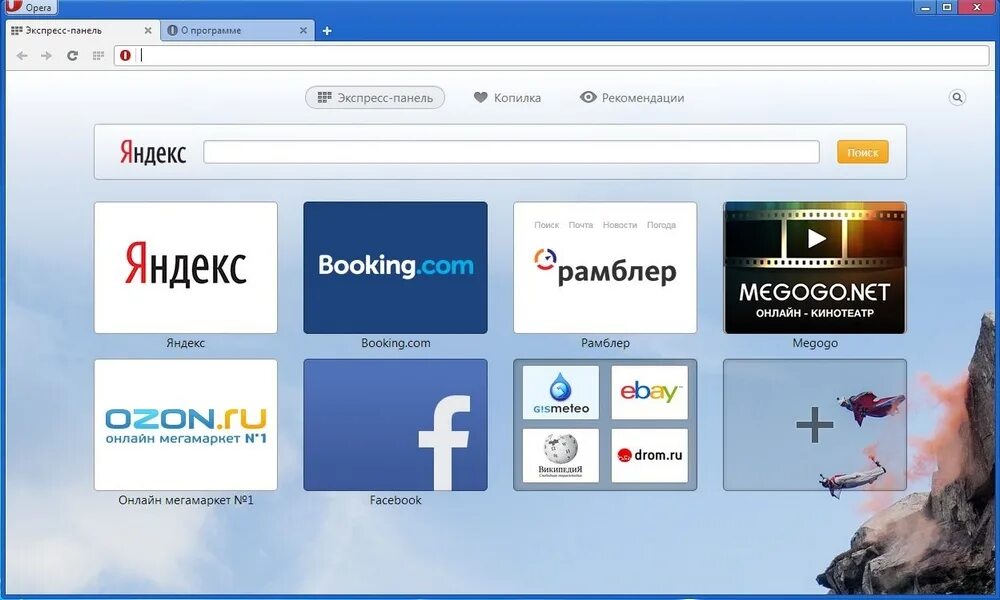The height and width of the screenshot is (600, 1000).
Task: Open the Opera main menu button
Action: 30,7
